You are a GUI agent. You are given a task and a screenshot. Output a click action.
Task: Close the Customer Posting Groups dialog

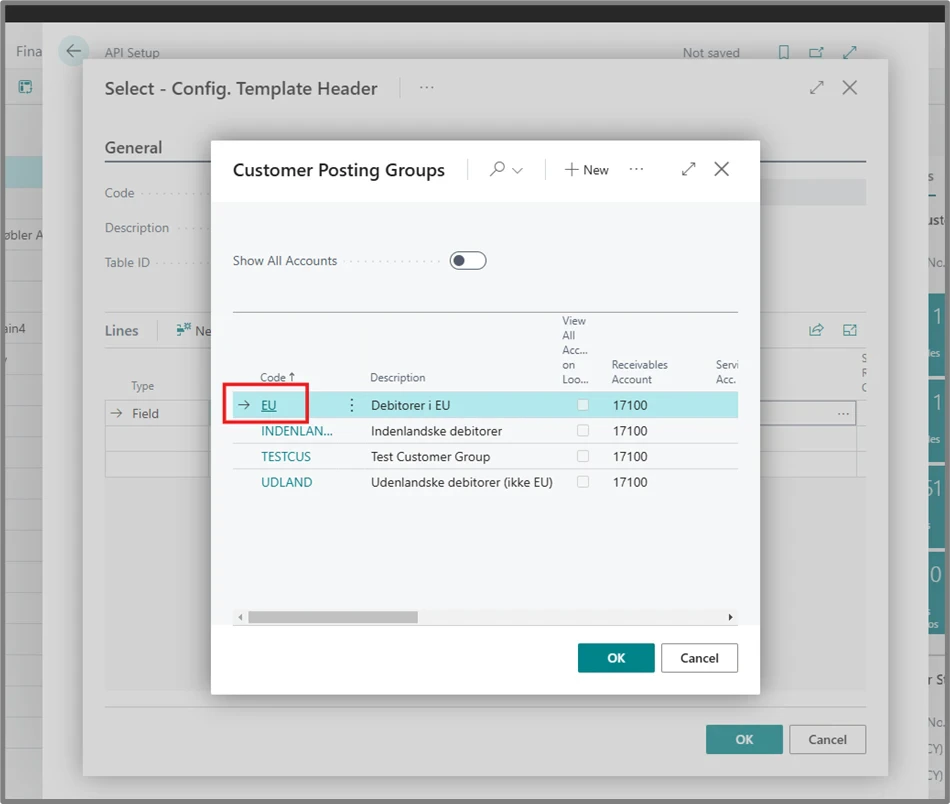pyautogui.click(x=722, y=169)
